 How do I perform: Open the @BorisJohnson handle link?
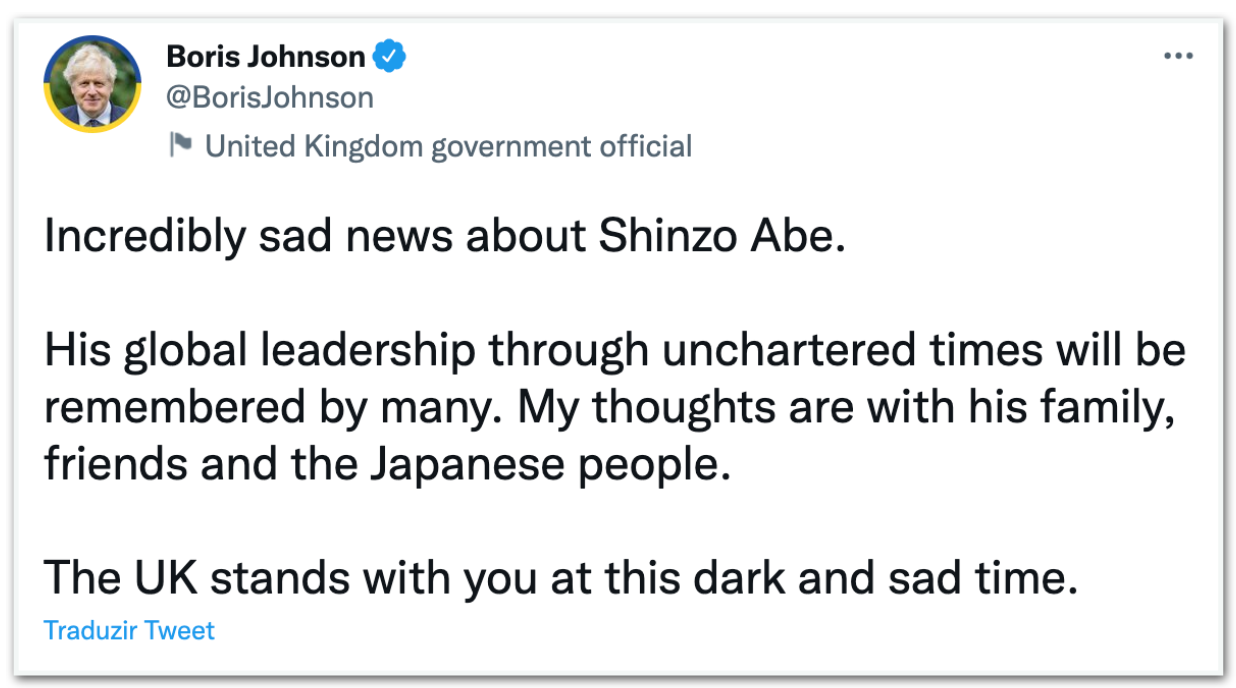270,97
